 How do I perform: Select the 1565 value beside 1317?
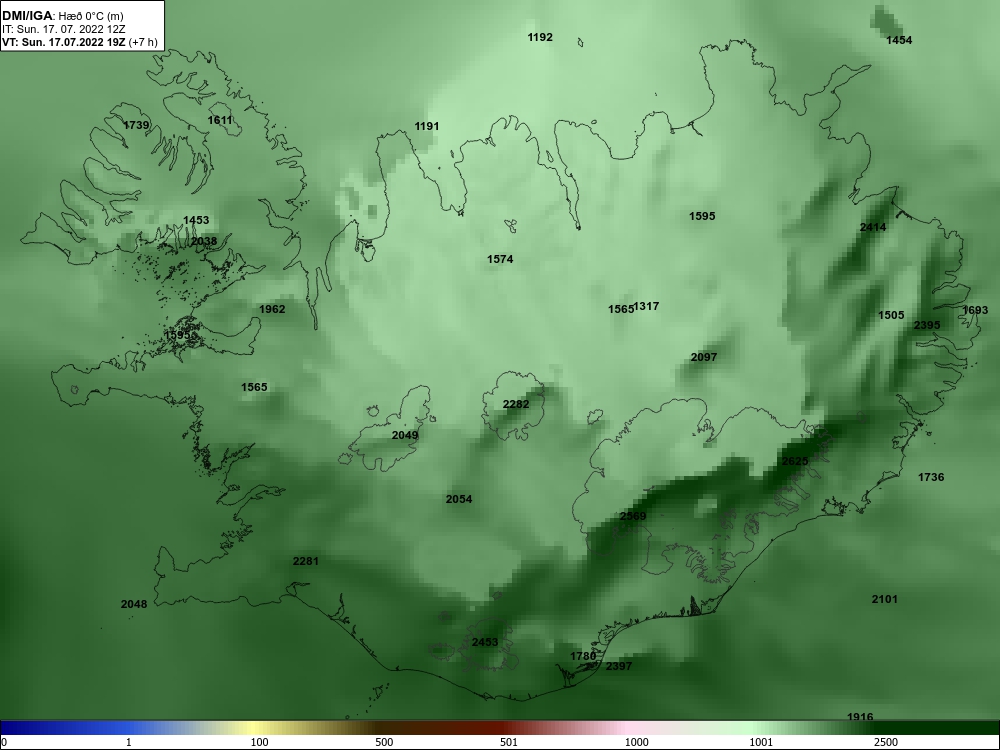point(621,309)
